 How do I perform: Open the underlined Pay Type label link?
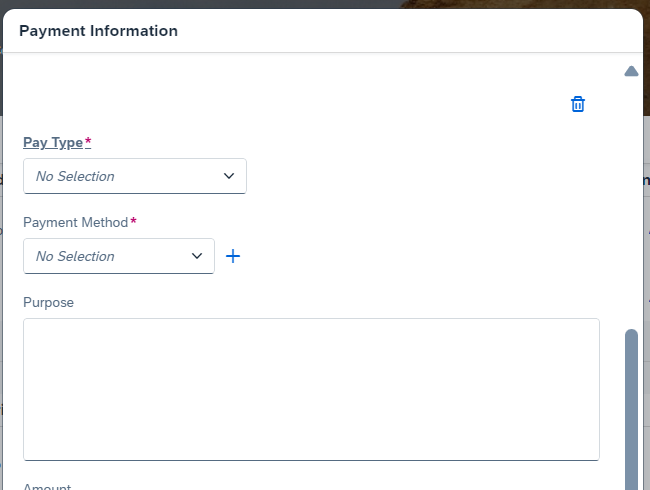(53, 143)
